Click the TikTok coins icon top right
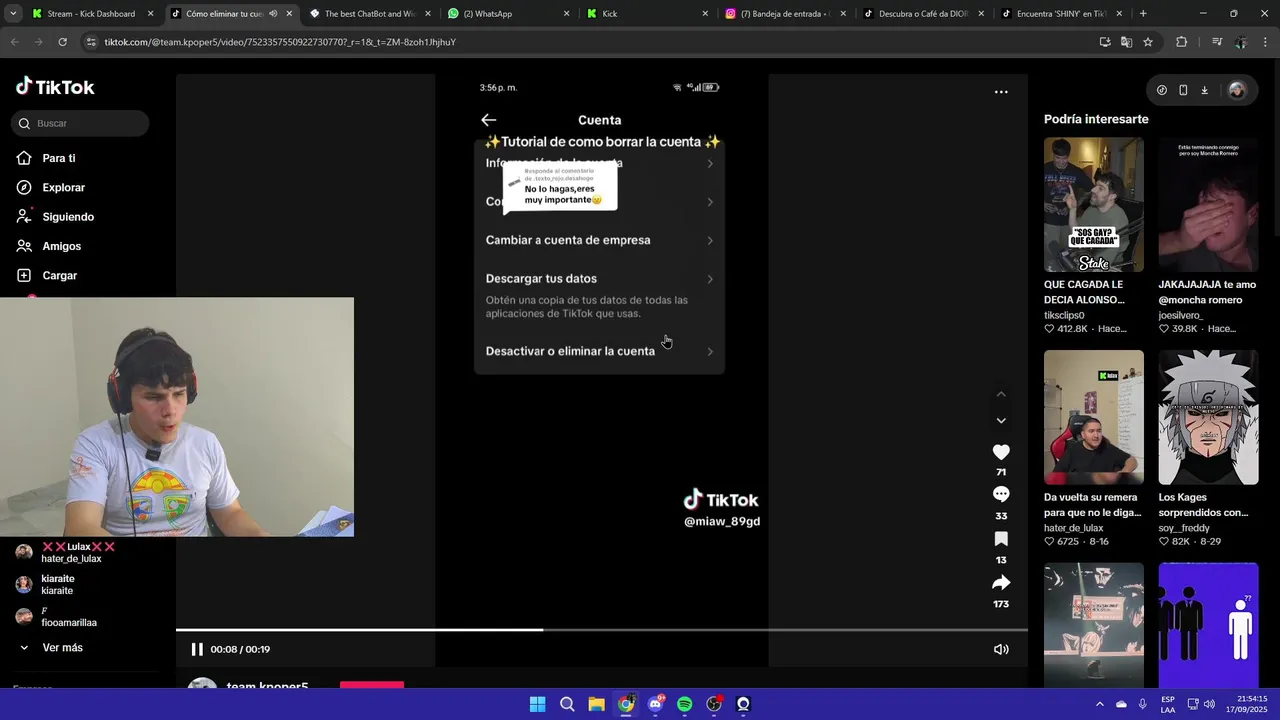The width and height of the screenshot is (1280, 720). pos(1161,90)
